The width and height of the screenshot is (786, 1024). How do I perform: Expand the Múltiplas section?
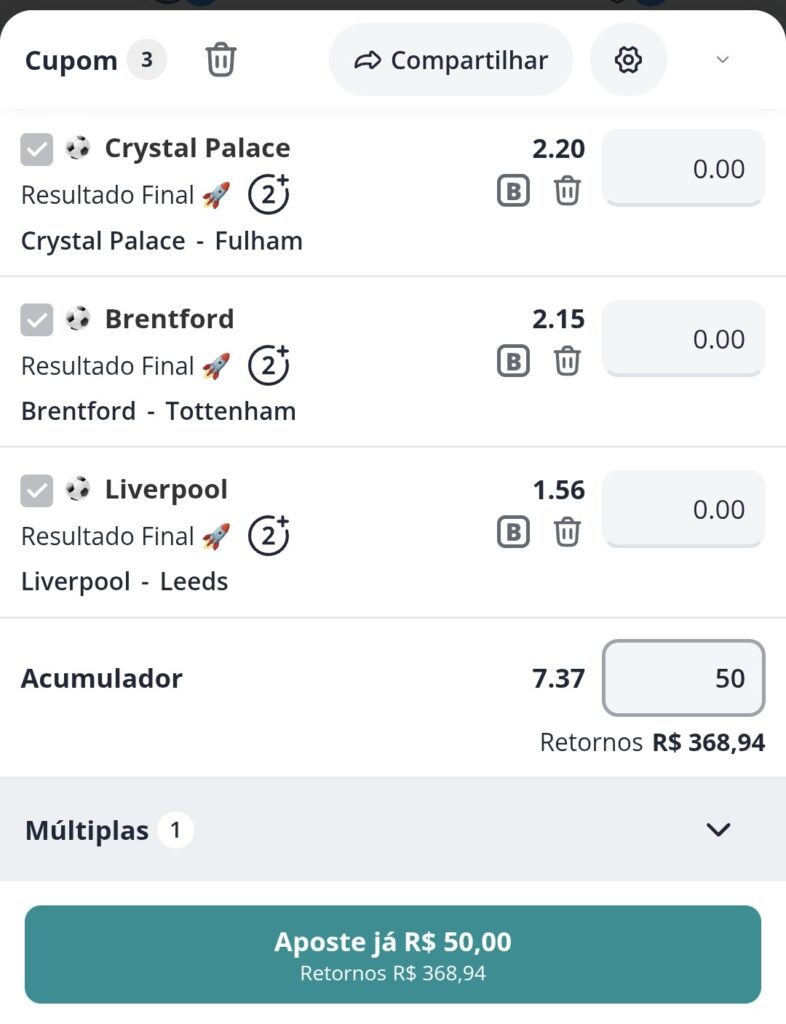718,829
